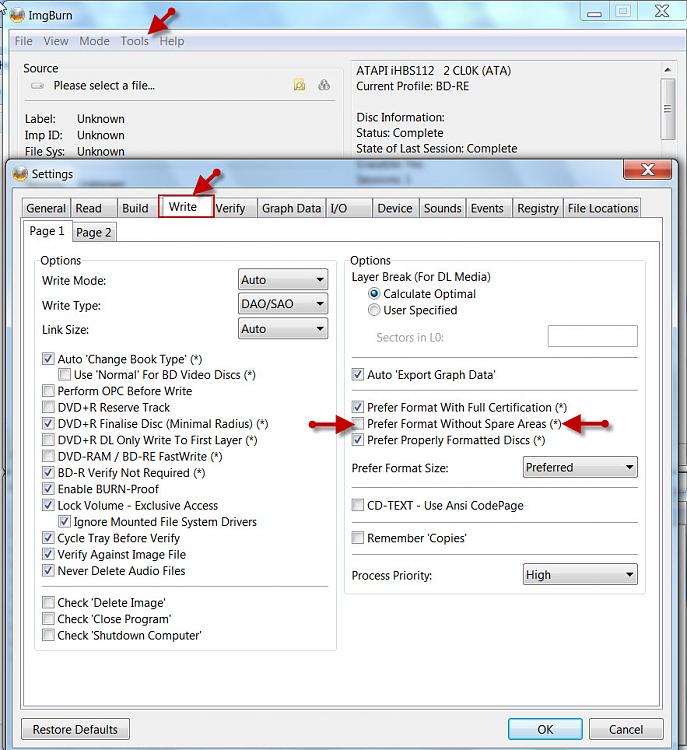Check Prefer Format Without Spare Areas
The height and width of the screenshot is (750, 687).
pyautogui.click(x=357, y=423)
